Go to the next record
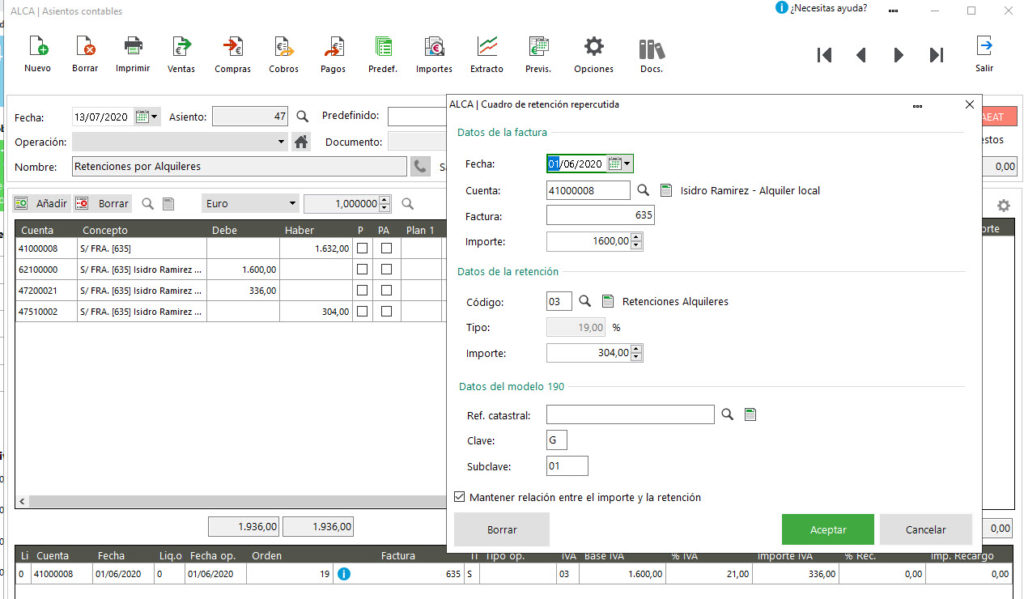This screenshot has height=599, width=1024. click(899, 55)
